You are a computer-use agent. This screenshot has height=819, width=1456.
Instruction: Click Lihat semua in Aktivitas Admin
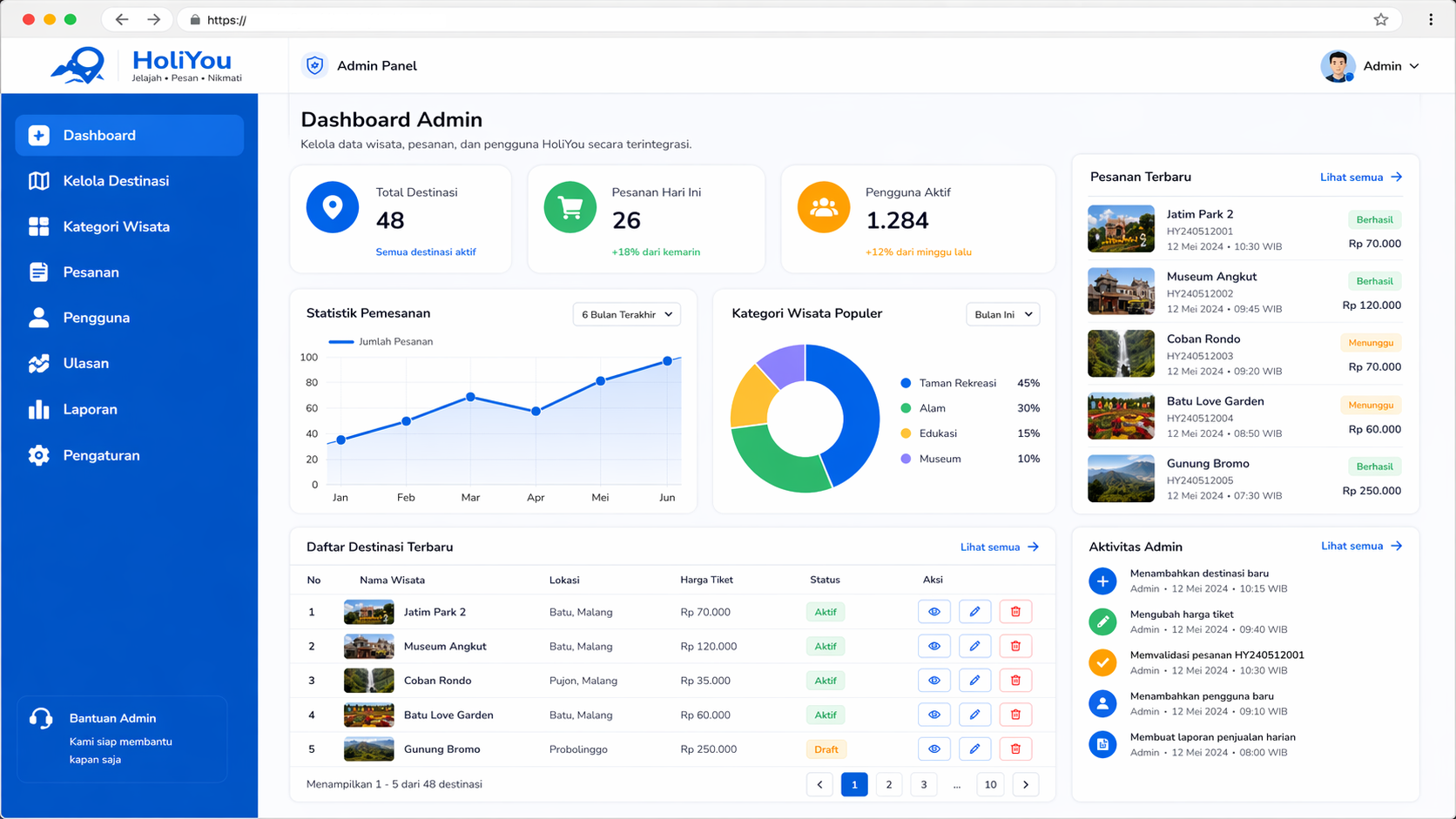point(1362,546)
